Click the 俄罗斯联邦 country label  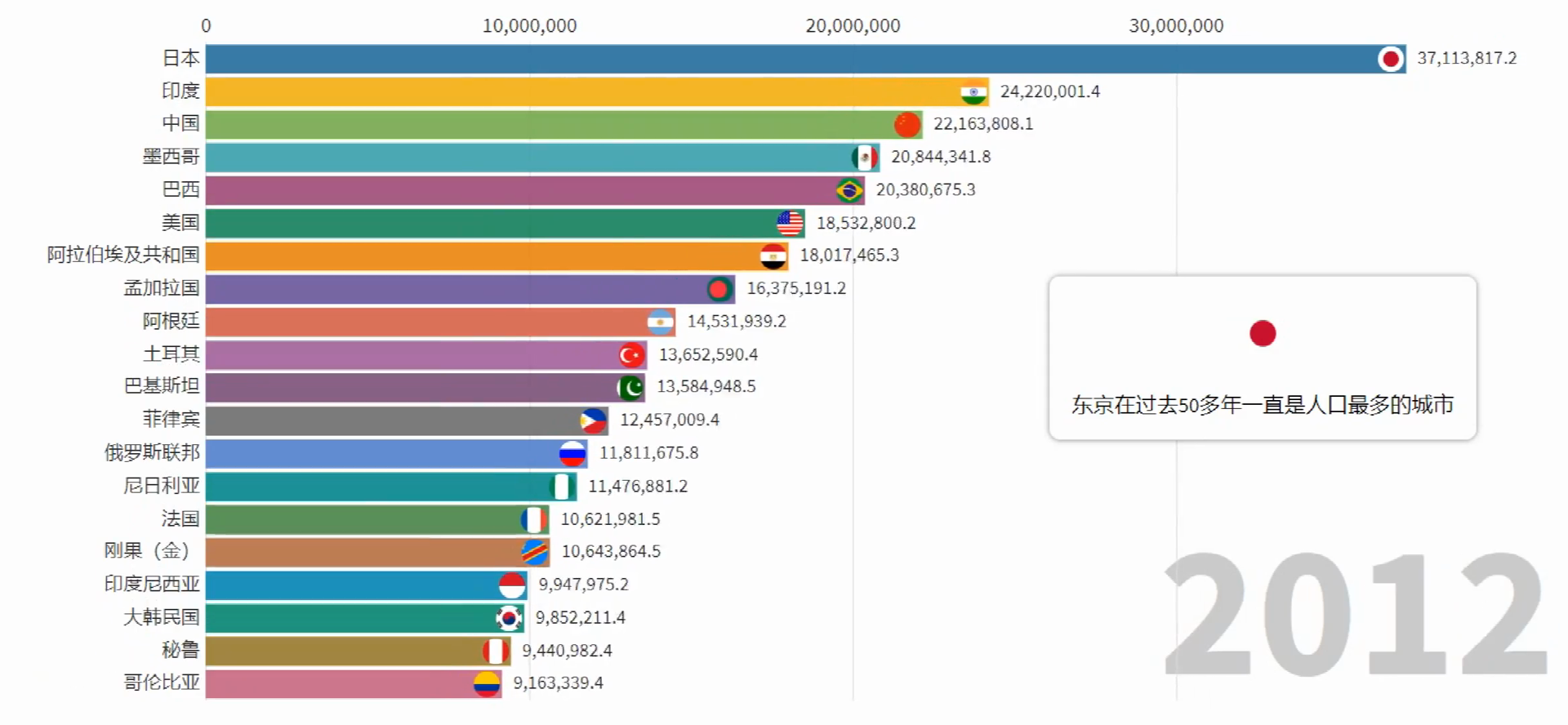(152, 453)
